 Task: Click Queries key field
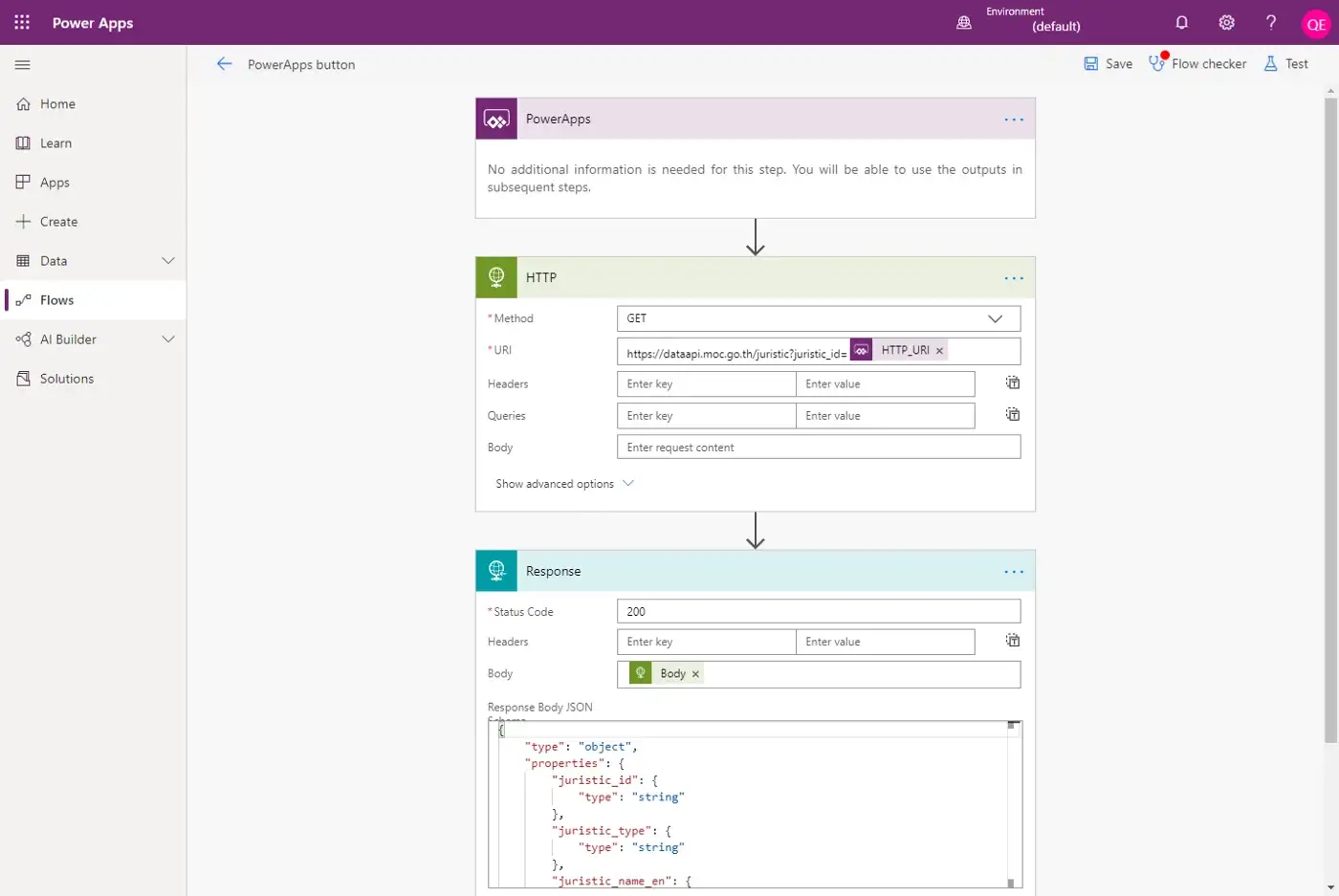[707, 416]
